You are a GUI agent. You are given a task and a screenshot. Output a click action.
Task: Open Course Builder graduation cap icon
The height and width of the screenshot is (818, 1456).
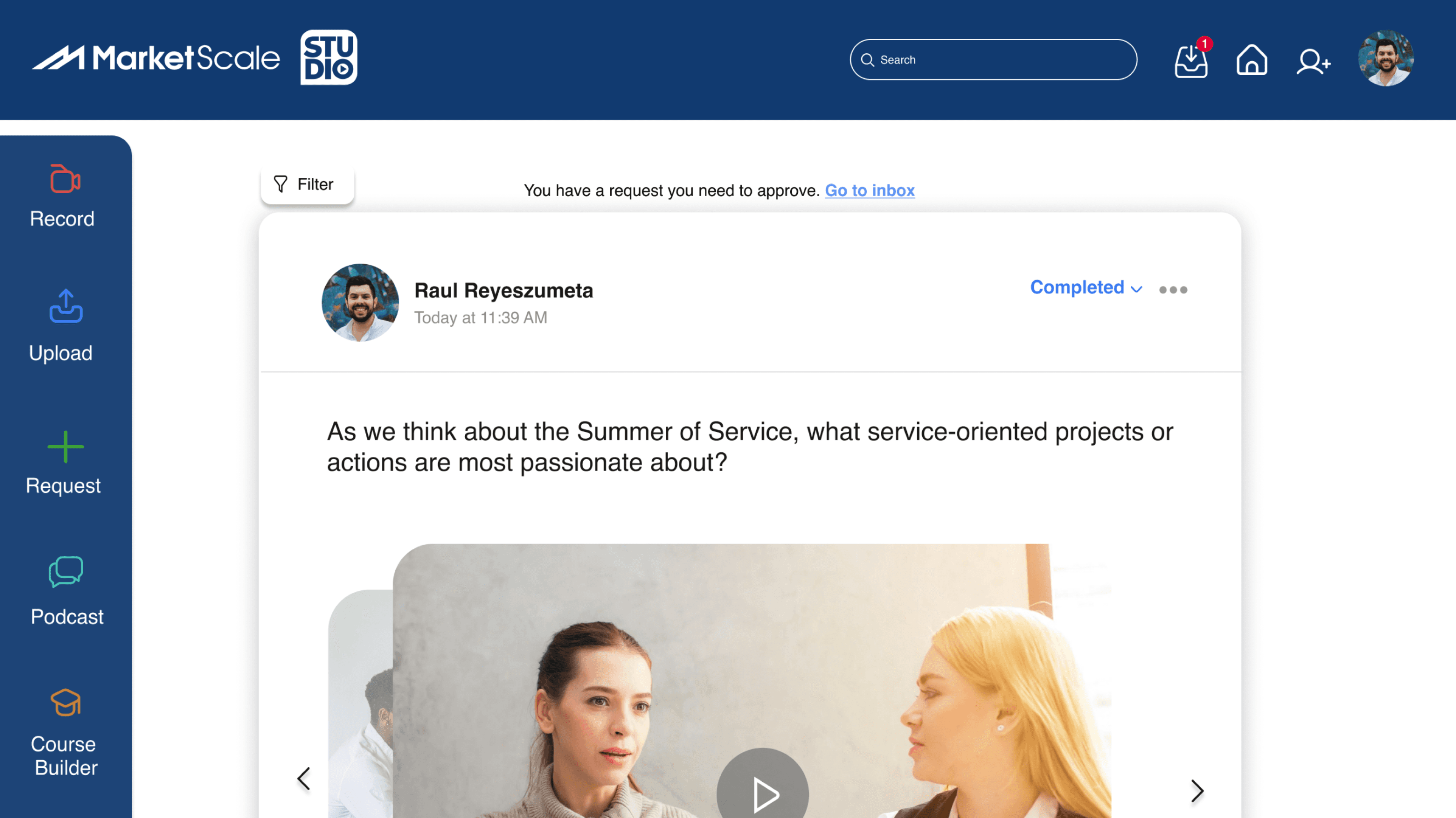click(65, 702)
